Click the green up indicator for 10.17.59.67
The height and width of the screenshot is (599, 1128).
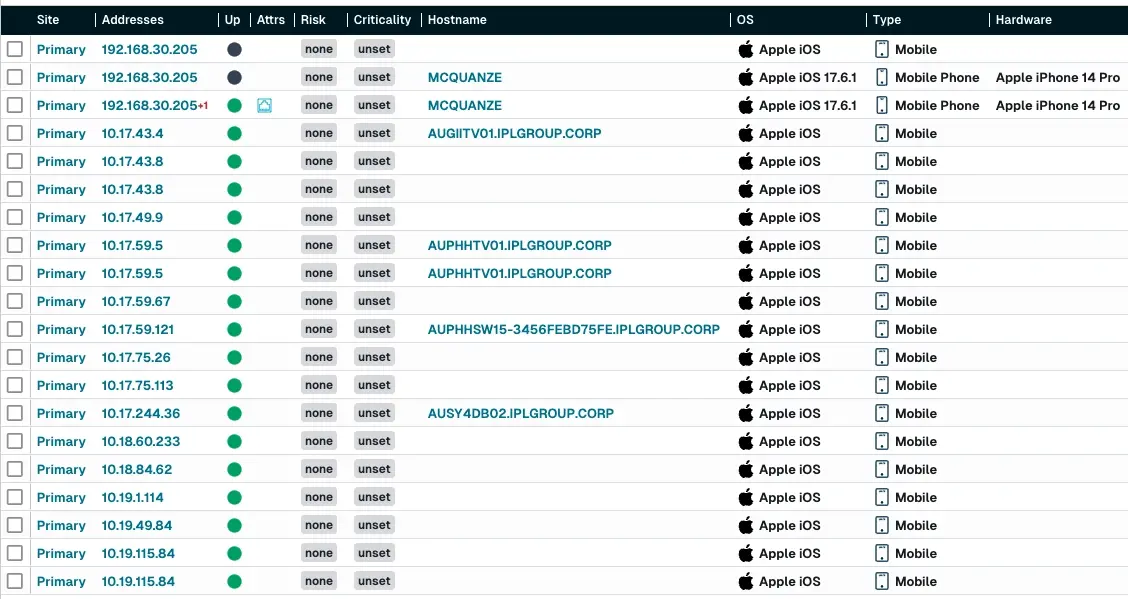(234, 301)
